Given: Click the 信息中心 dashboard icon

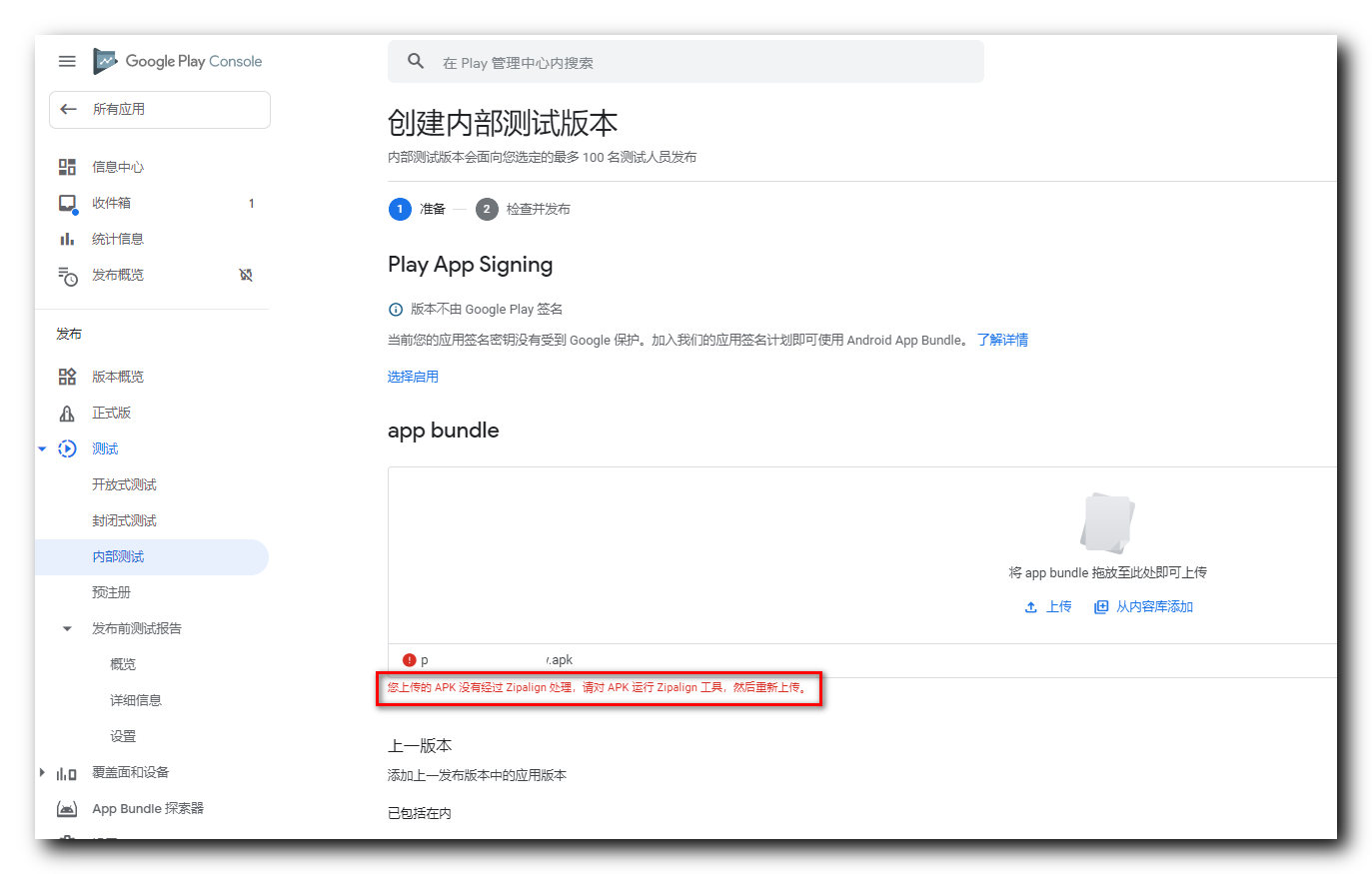Looking at the screenshot, I should click(x=67, y=167).
